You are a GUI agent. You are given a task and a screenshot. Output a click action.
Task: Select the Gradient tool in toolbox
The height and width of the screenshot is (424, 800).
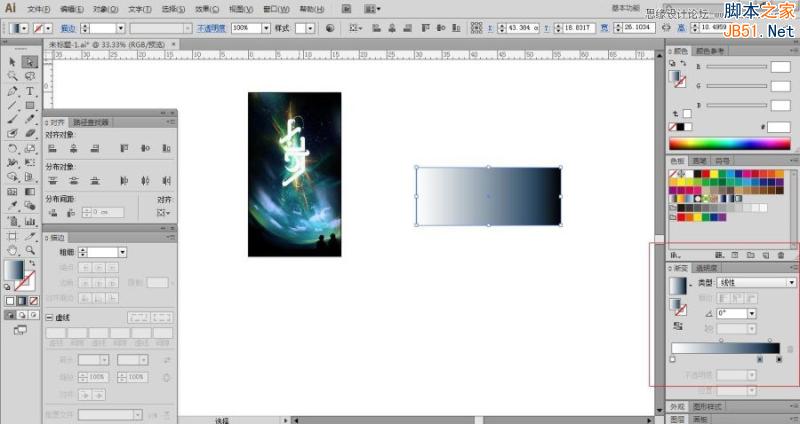pos(30,192)
